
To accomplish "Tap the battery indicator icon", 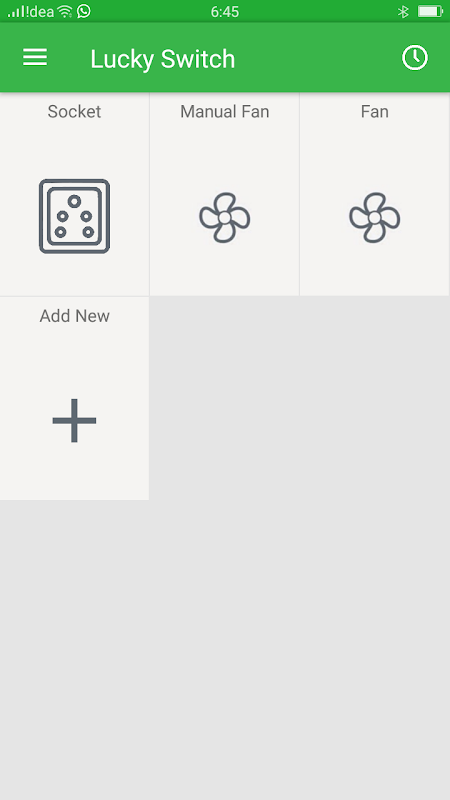I will click(x=431, y=11).
